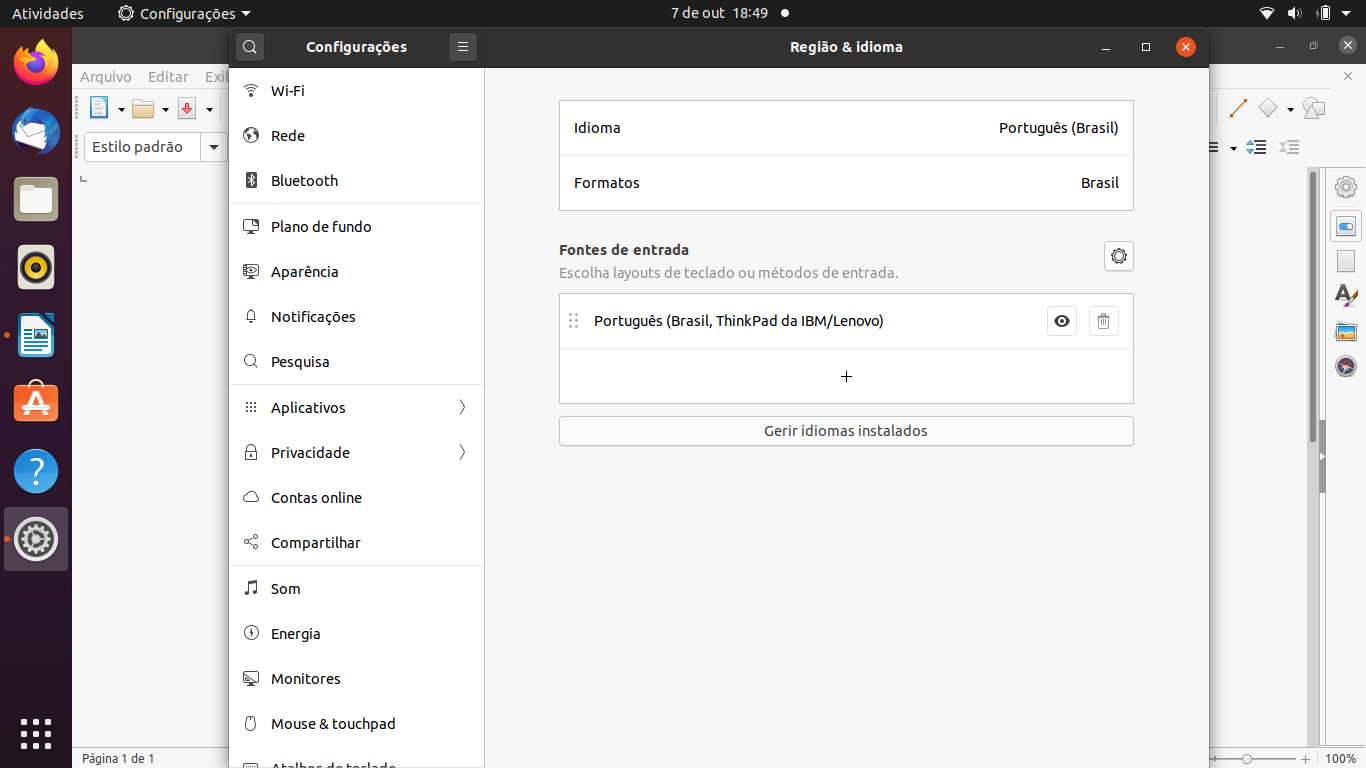This screenshot has height=768, width=1366.
Task: Preview the Português (Brasil, ThinkPad) keyboard layout
Action: coord(1062,321)
